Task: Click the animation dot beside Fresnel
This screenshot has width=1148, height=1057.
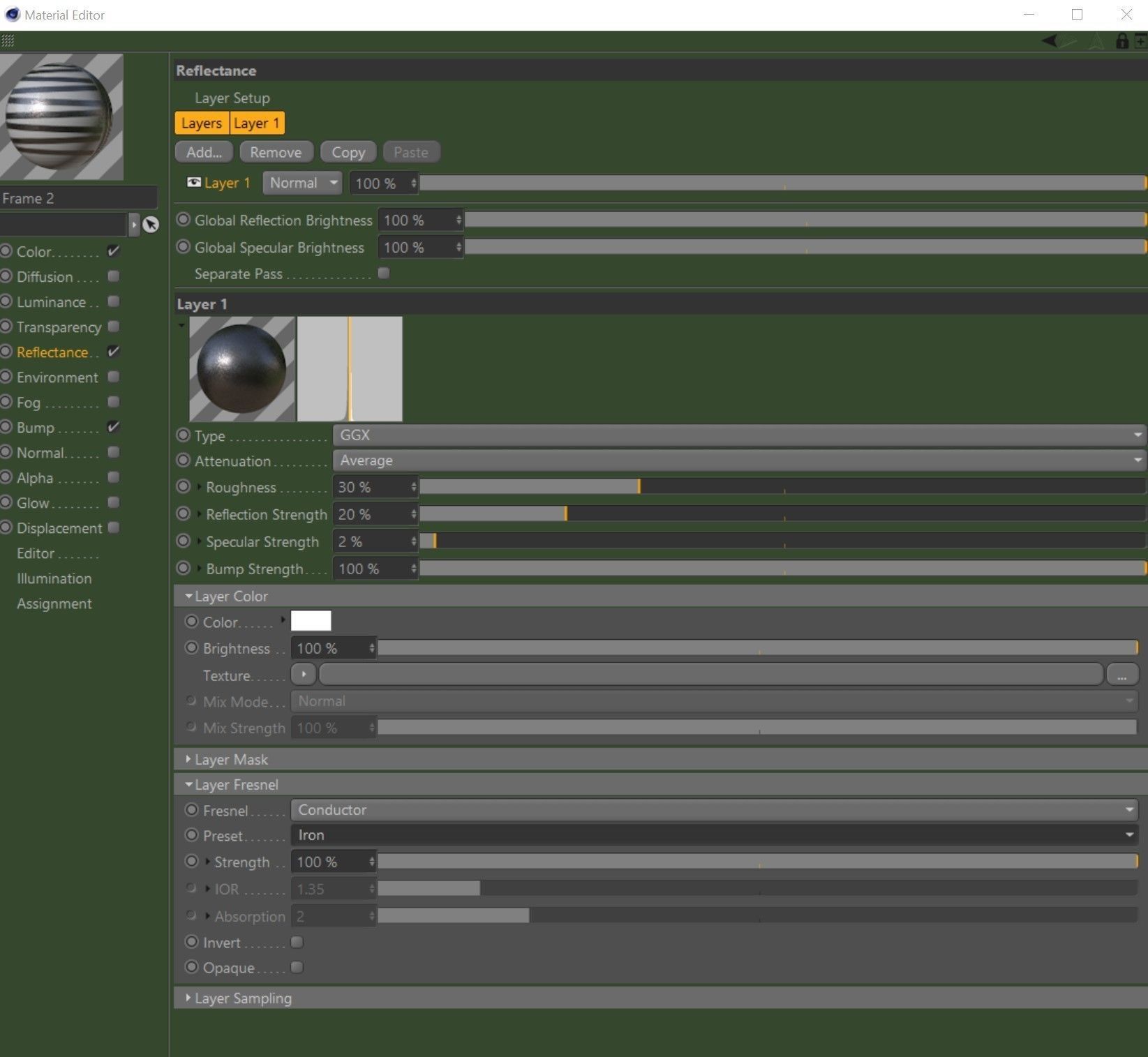Action: (191, 810)
